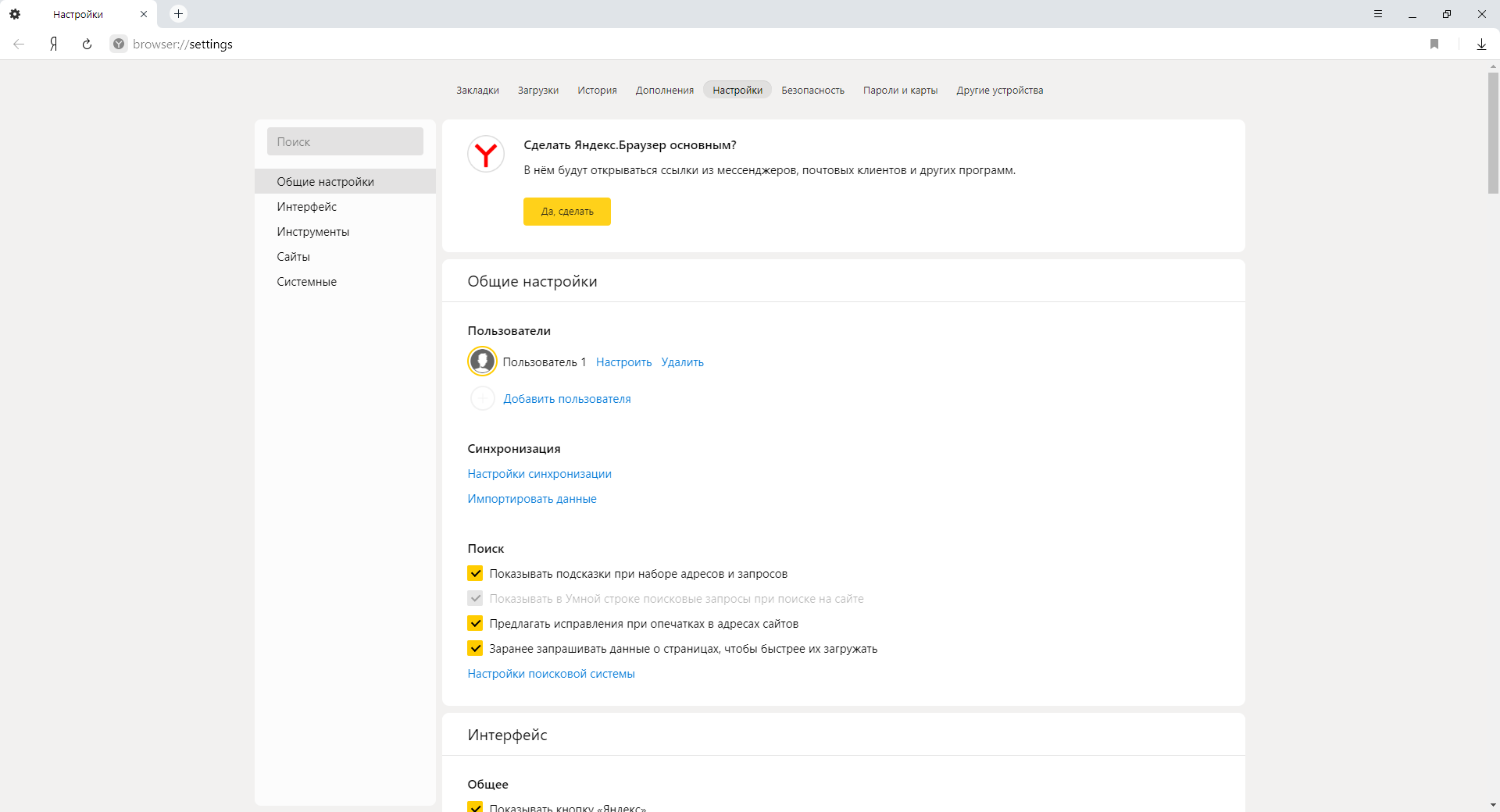The height and width of the screenshot is (812, 1500).
Task: Reload the settings page
Action: tap(87, 45)
